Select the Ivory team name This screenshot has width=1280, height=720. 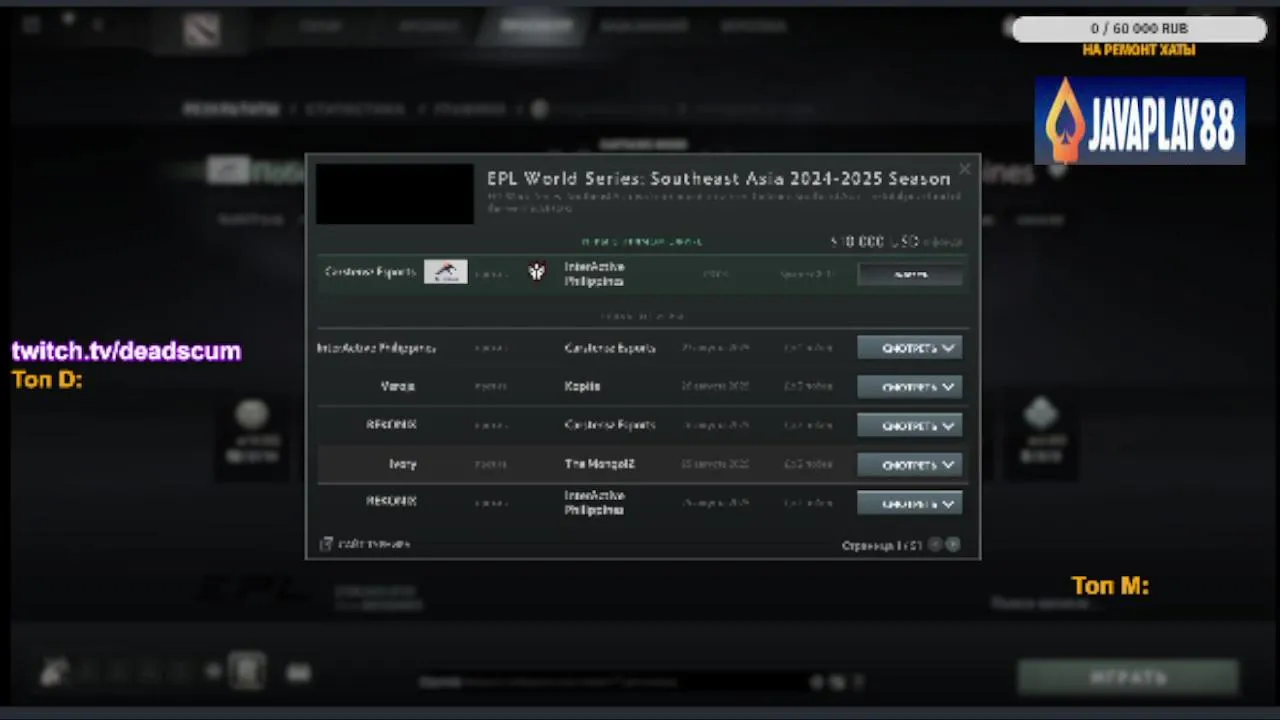[x=402, y=464]
